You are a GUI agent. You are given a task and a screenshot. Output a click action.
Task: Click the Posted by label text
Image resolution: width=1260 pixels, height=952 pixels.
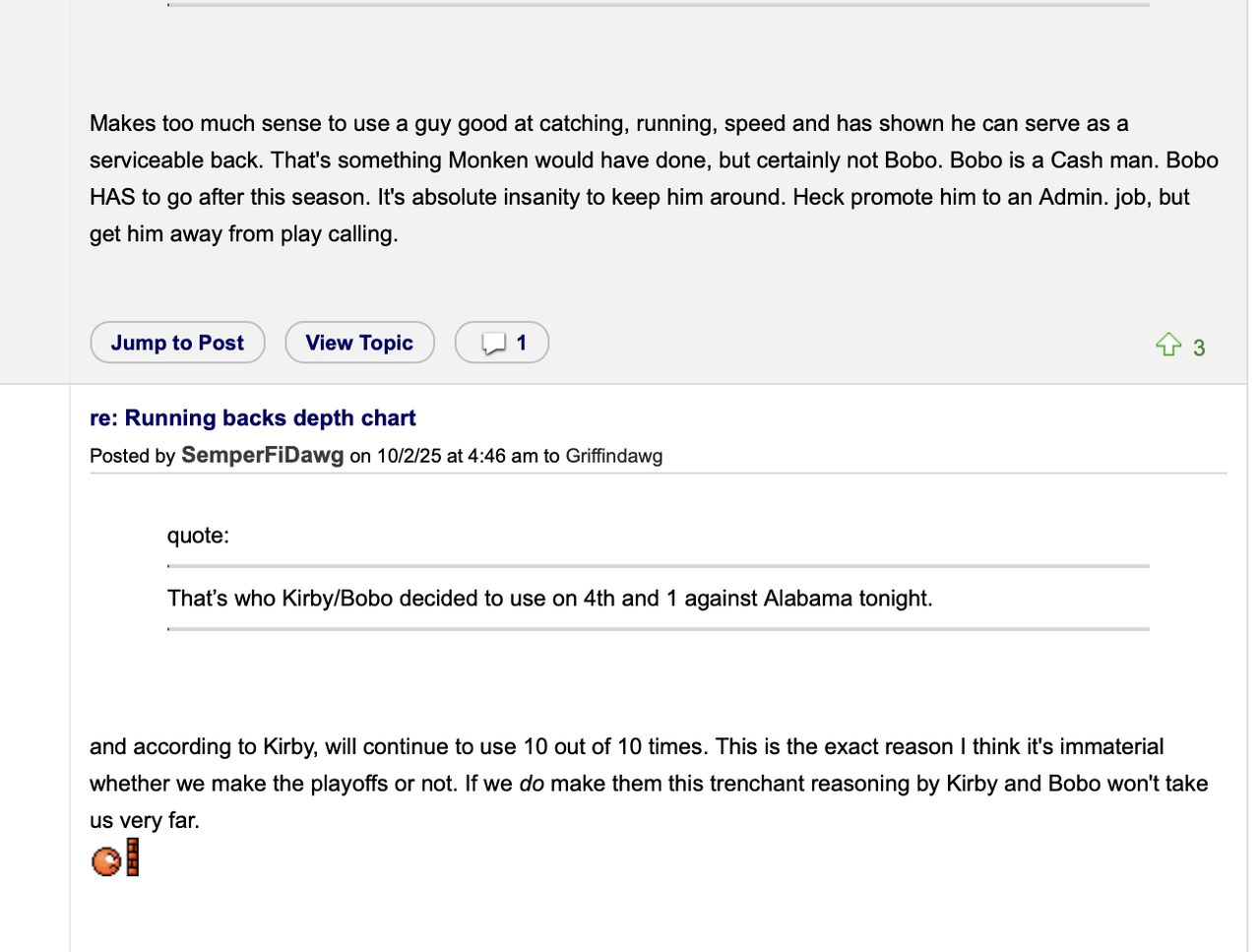132,456
